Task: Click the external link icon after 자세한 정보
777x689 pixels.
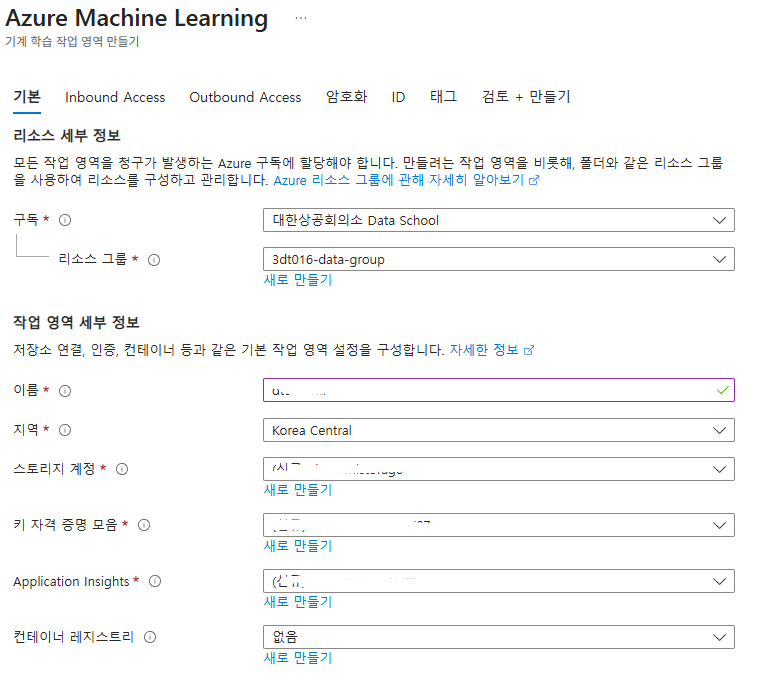Action: tap(529, 350)
